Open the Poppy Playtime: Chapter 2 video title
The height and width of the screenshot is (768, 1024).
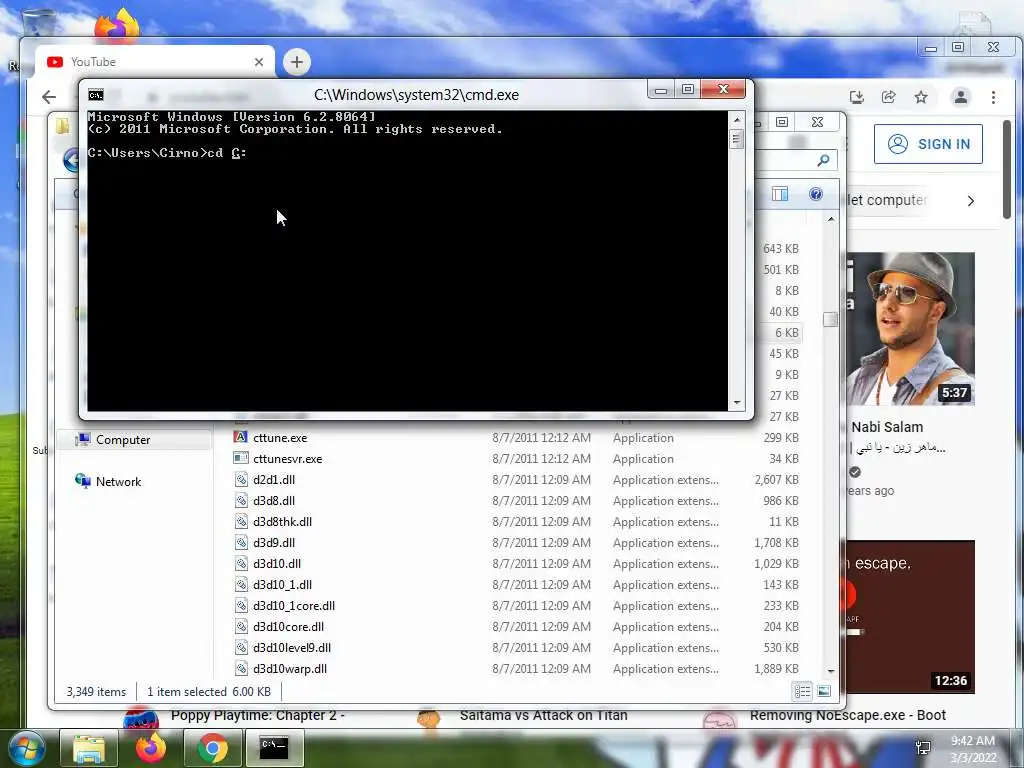pyautogui.click(x=257, y=715)
